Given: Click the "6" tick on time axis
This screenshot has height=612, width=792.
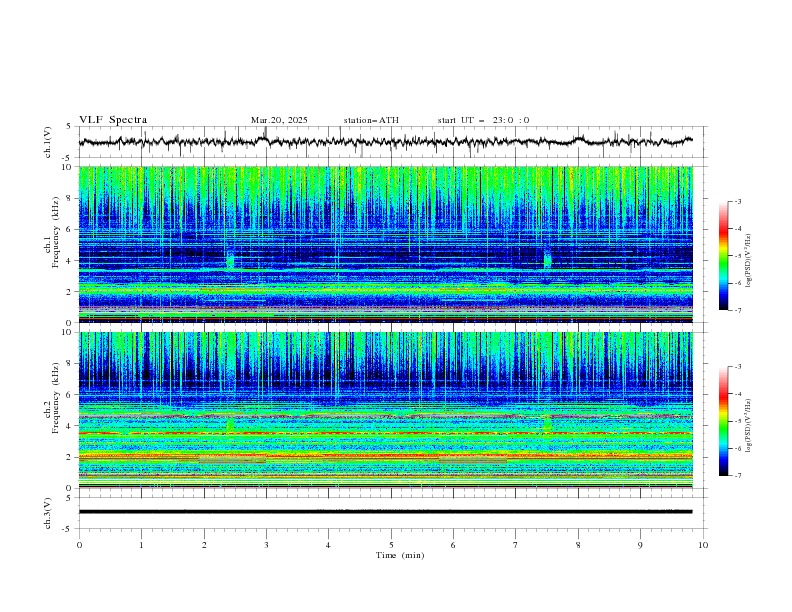Looking at the screenshot, I should (454, 545).
